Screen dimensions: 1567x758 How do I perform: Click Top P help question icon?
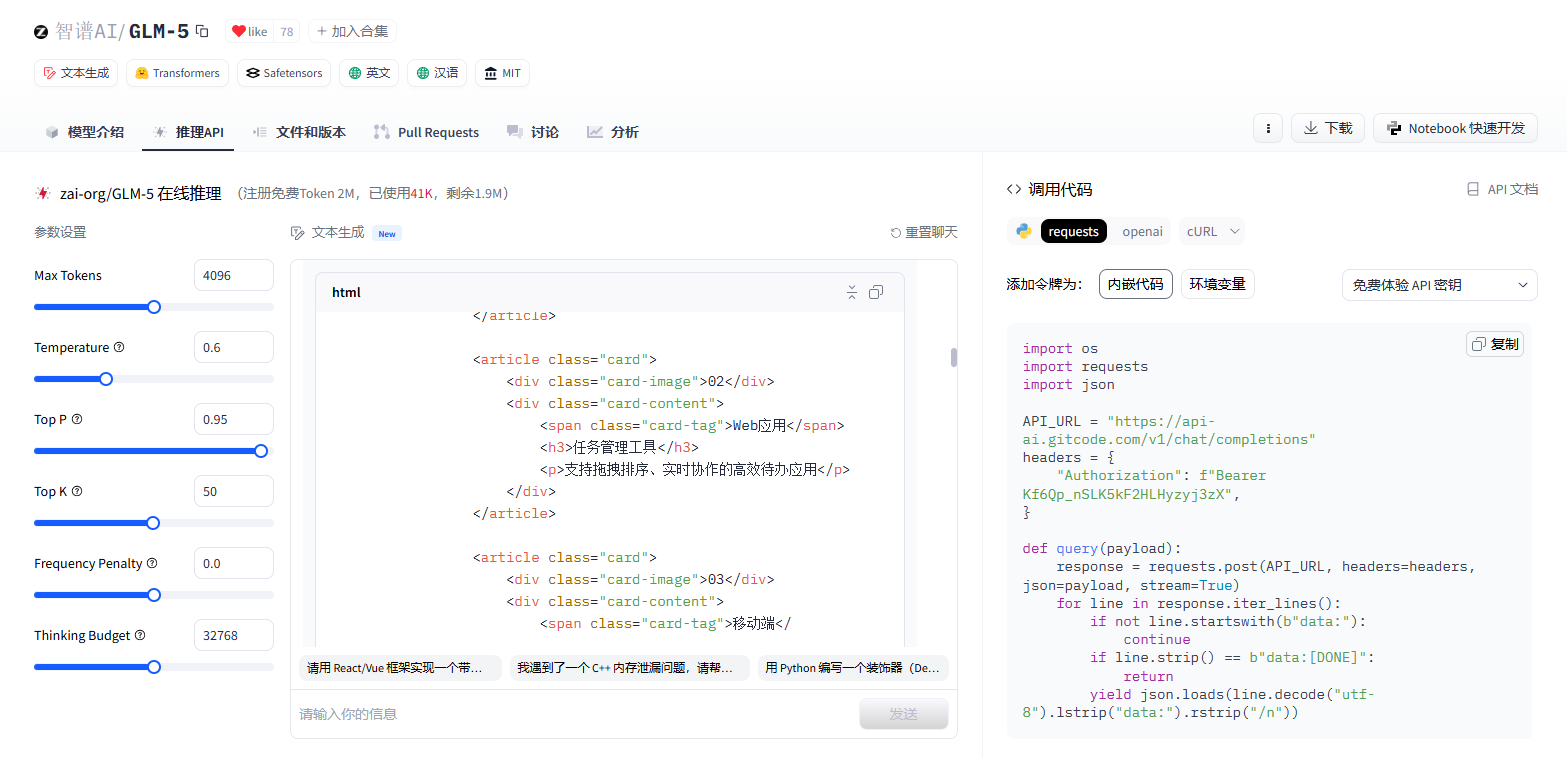pos(77,419)
